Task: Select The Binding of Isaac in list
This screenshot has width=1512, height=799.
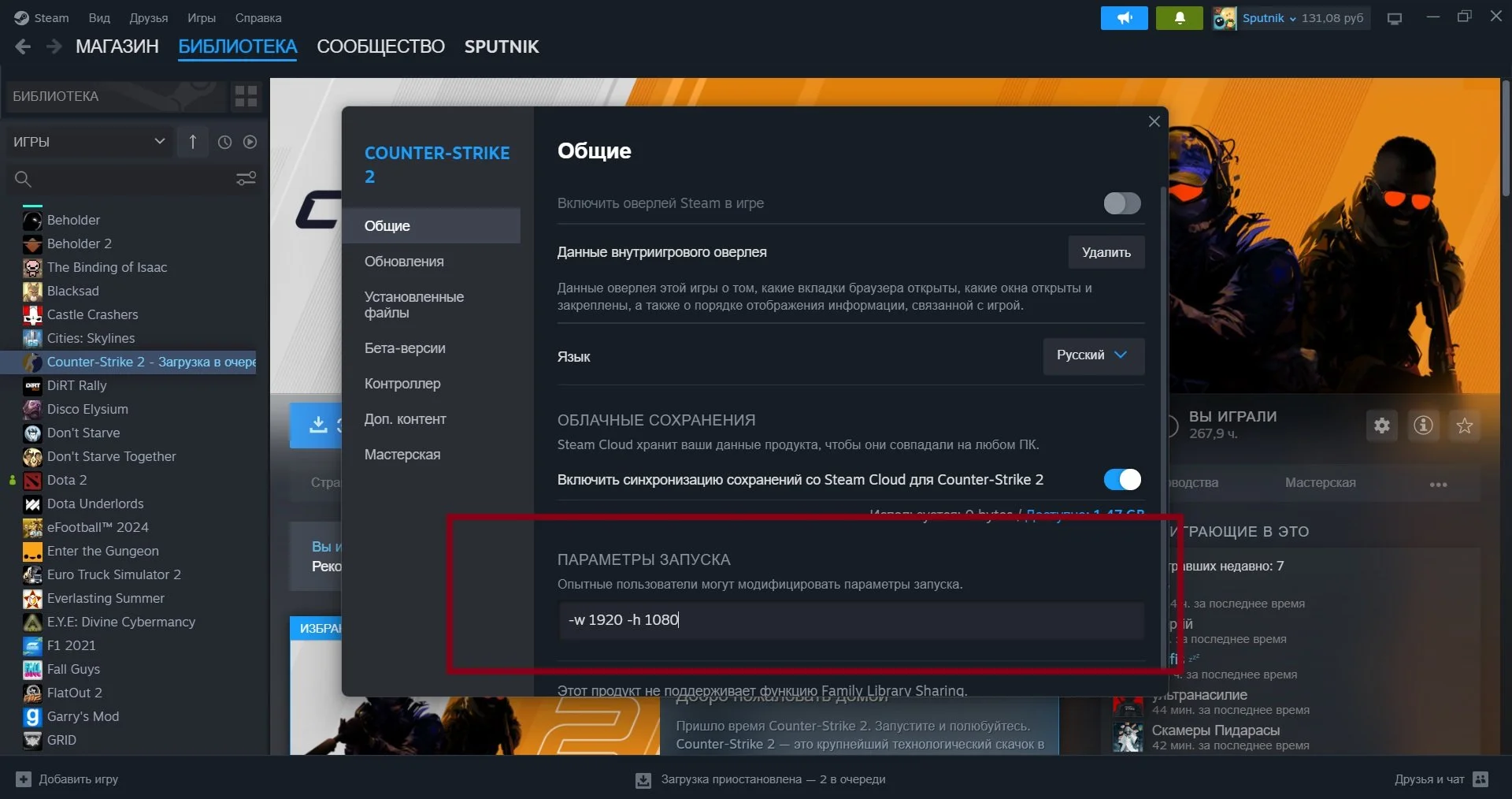Action: pyautogui.click(x=107, y=267)
